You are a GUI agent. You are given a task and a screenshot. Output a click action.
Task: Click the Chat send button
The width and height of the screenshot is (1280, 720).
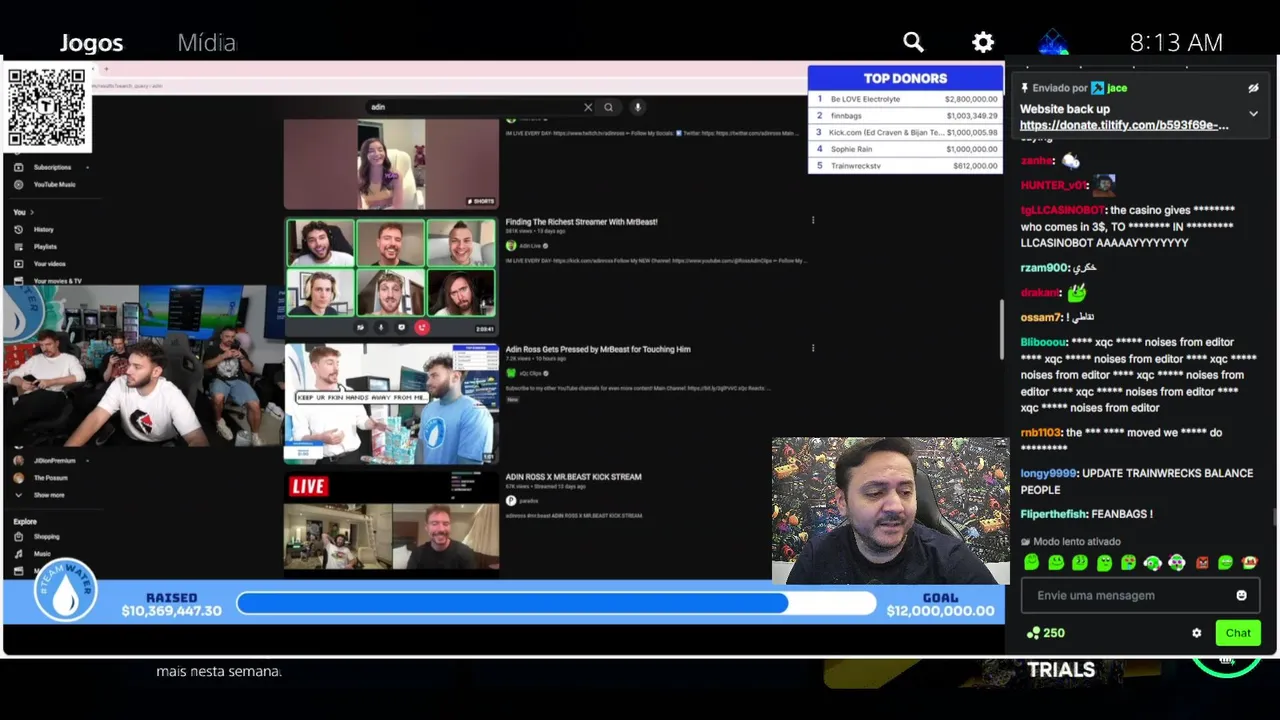(x=1238, y=633)
